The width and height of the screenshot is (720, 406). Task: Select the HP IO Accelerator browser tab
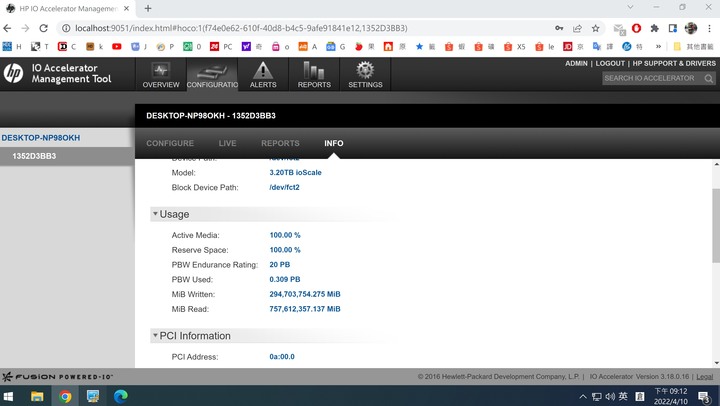click(68, 9)
